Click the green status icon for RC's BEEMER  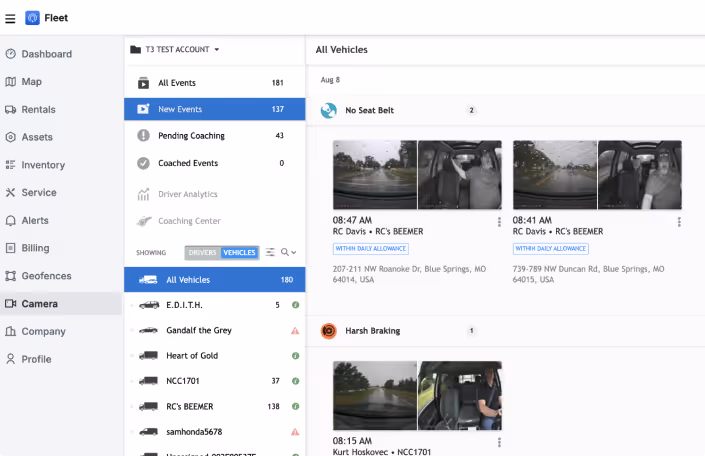[x=295, y=407]
